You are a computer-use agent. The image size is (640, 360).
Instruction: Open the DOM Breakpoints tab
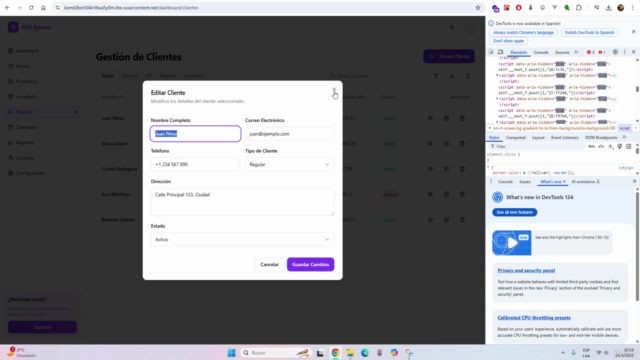(x=601, y=138)
